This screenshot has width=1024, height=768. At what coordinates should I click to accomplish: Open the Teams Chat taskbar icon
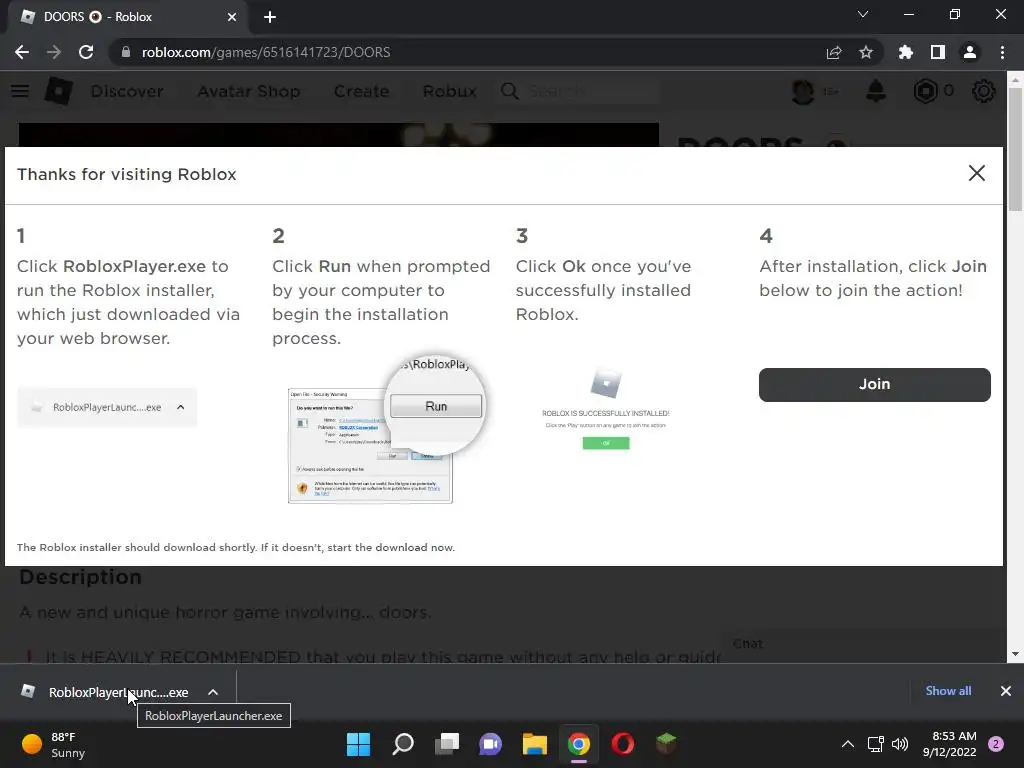(x=490, y=744)
